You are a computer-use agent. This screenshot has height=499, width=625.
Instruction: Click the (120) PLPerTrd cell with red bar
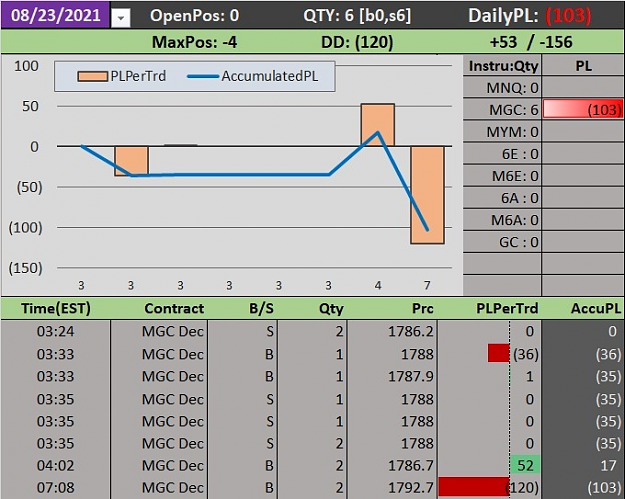(489, 487)
